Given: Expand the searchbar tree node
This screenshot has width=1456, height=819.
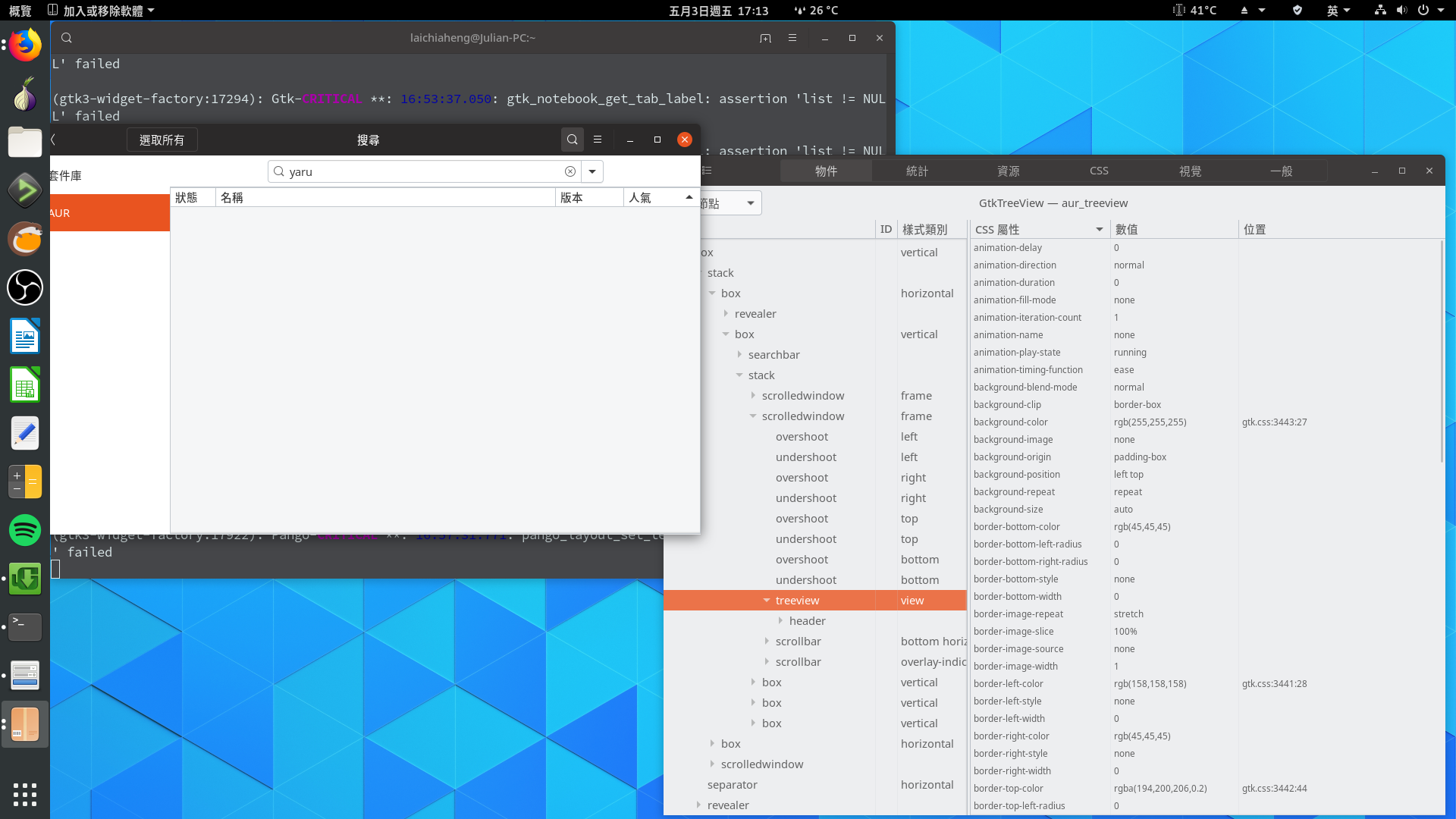Looking at the screenshot, I should pyautogui.click(x=739, y=355).
